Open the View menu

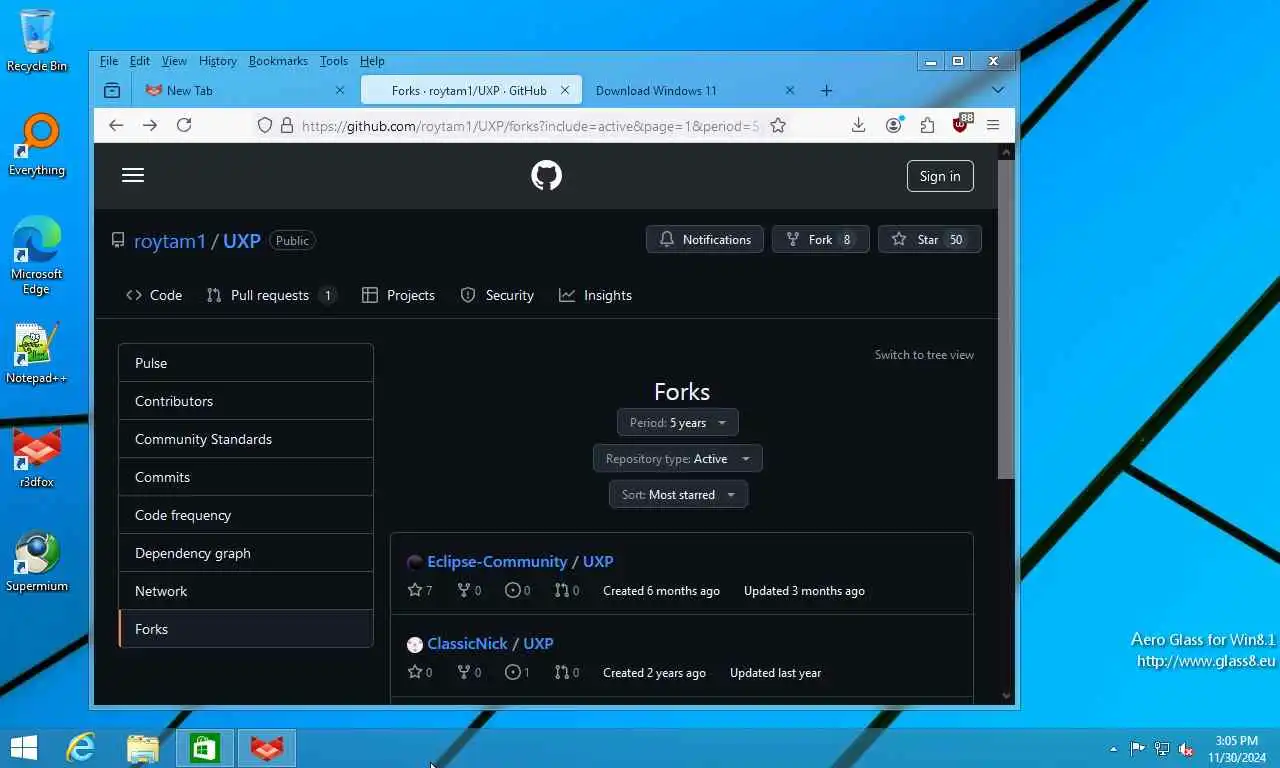coord(174,61)
